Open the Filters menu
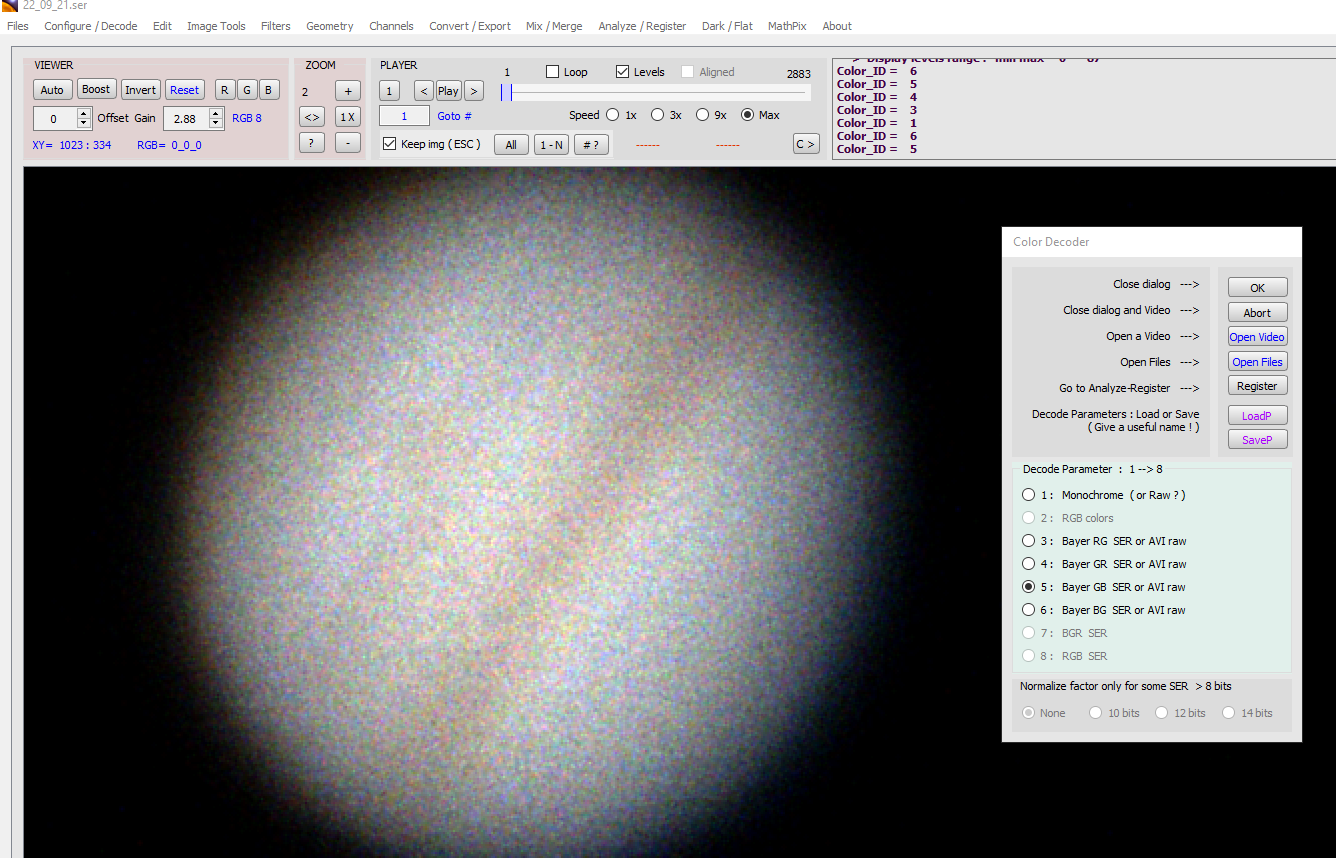This screenshot has height=858, width=1336. click(x=276, y=26)
